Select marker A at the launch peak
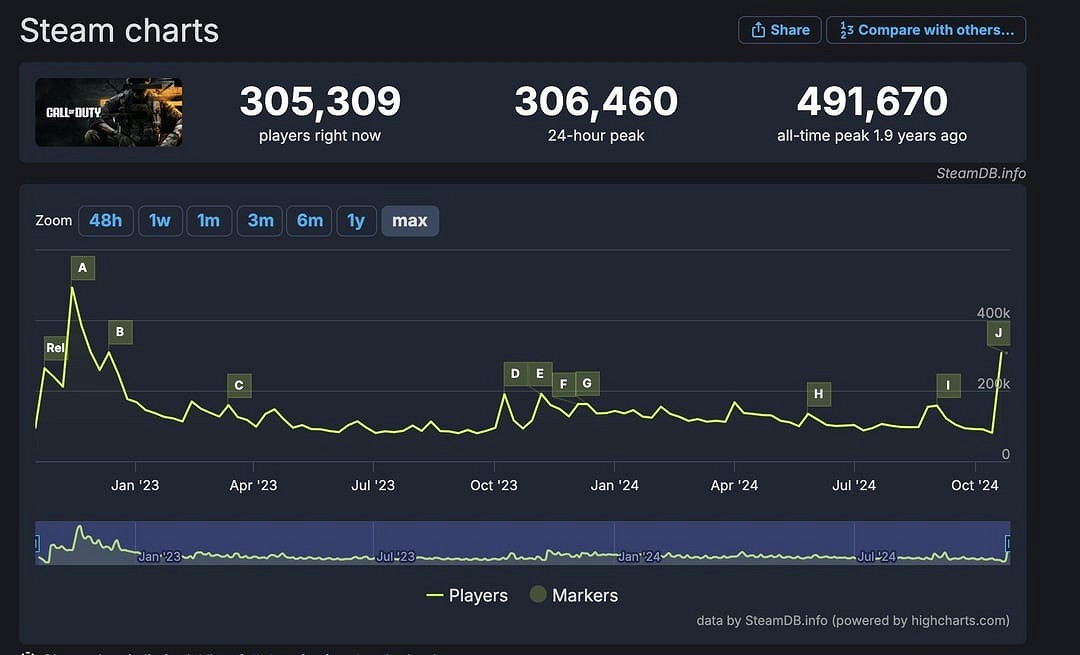1080x655 pixels. [x=82, y=267]
